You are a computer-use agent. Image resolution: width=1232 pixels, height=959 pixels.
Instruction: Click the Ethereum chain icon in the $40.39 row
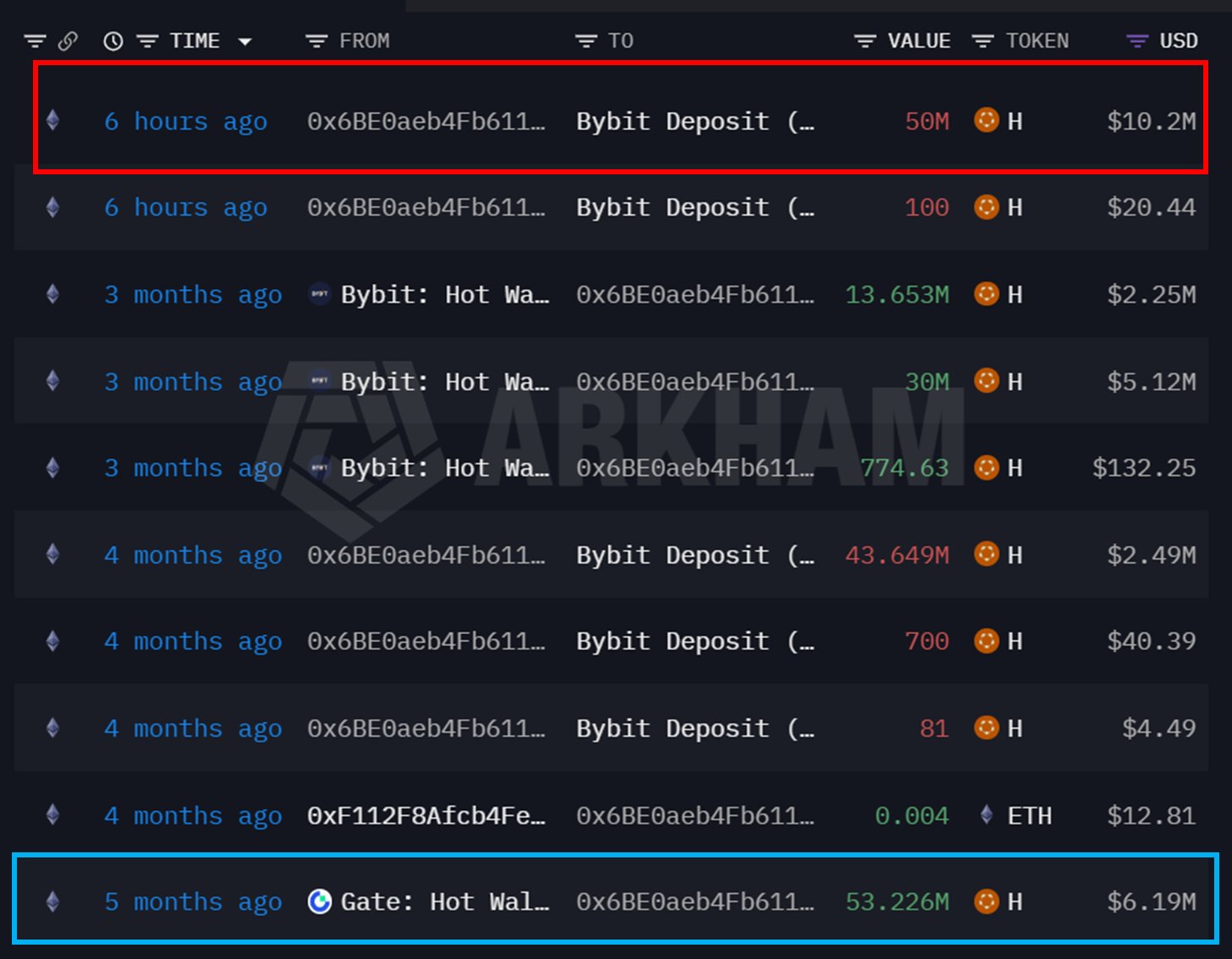pos(52,641)
